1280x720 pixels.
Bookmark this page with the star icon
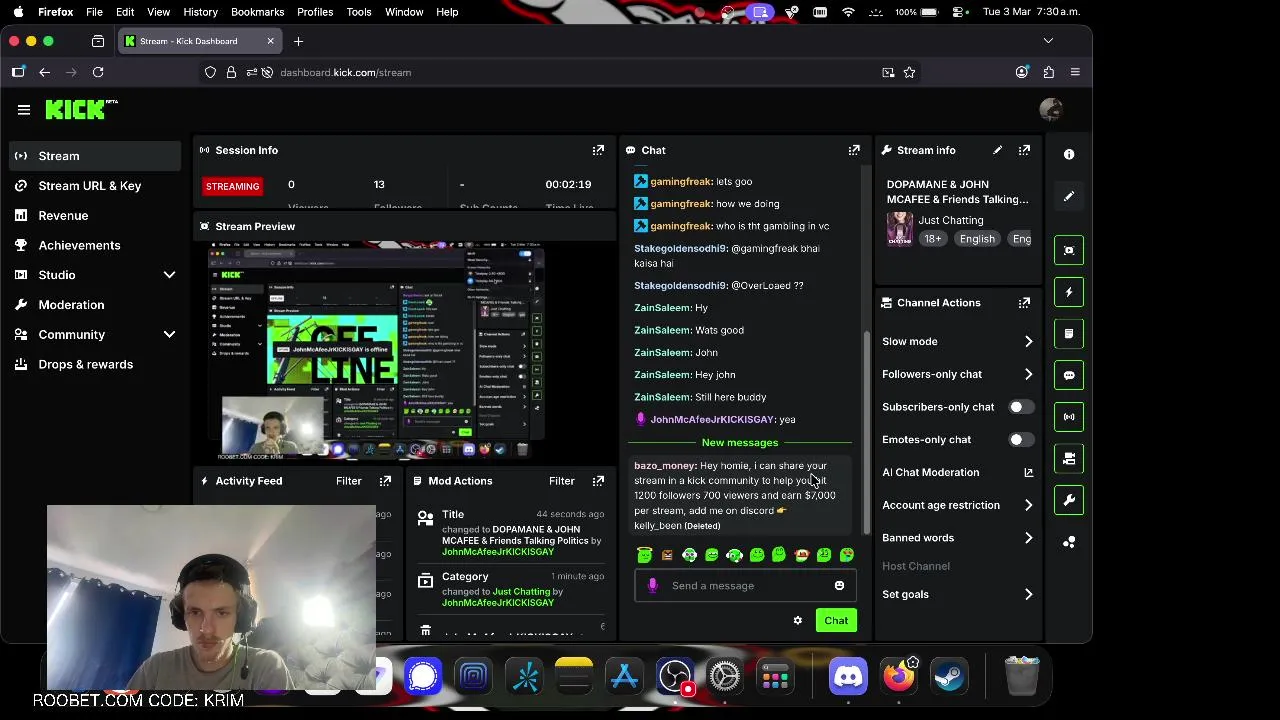click(x=909, y=72)
